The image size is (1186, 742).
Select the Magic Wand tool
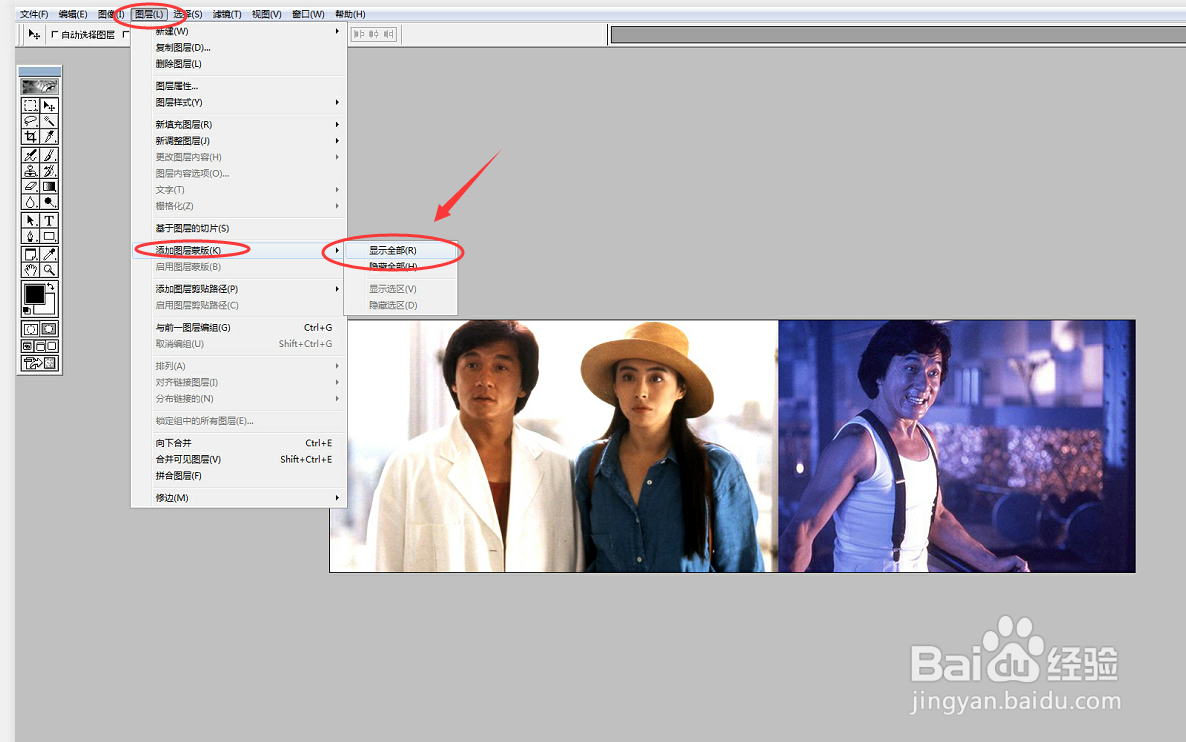coord(49,121)
